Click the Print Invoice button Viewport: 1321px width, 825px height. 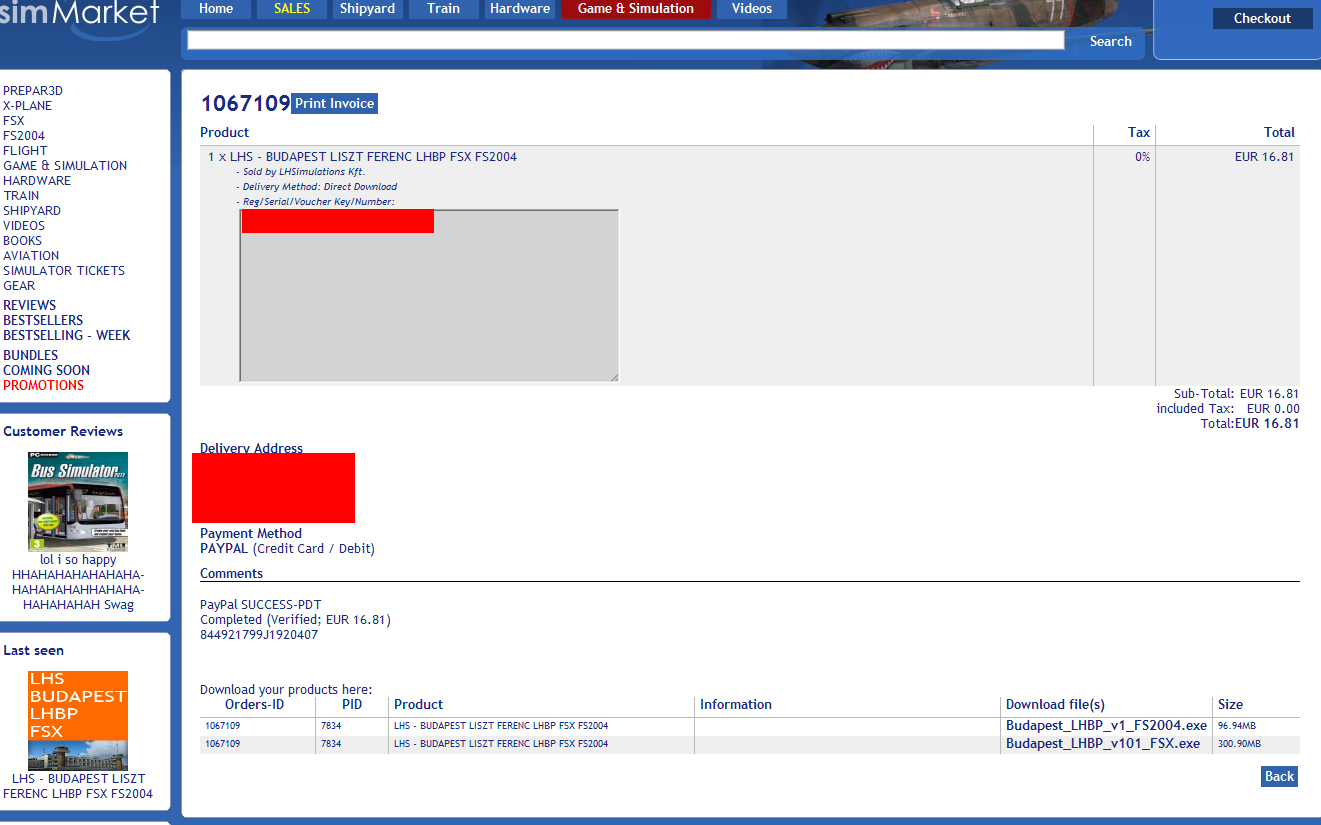(334, 103)
